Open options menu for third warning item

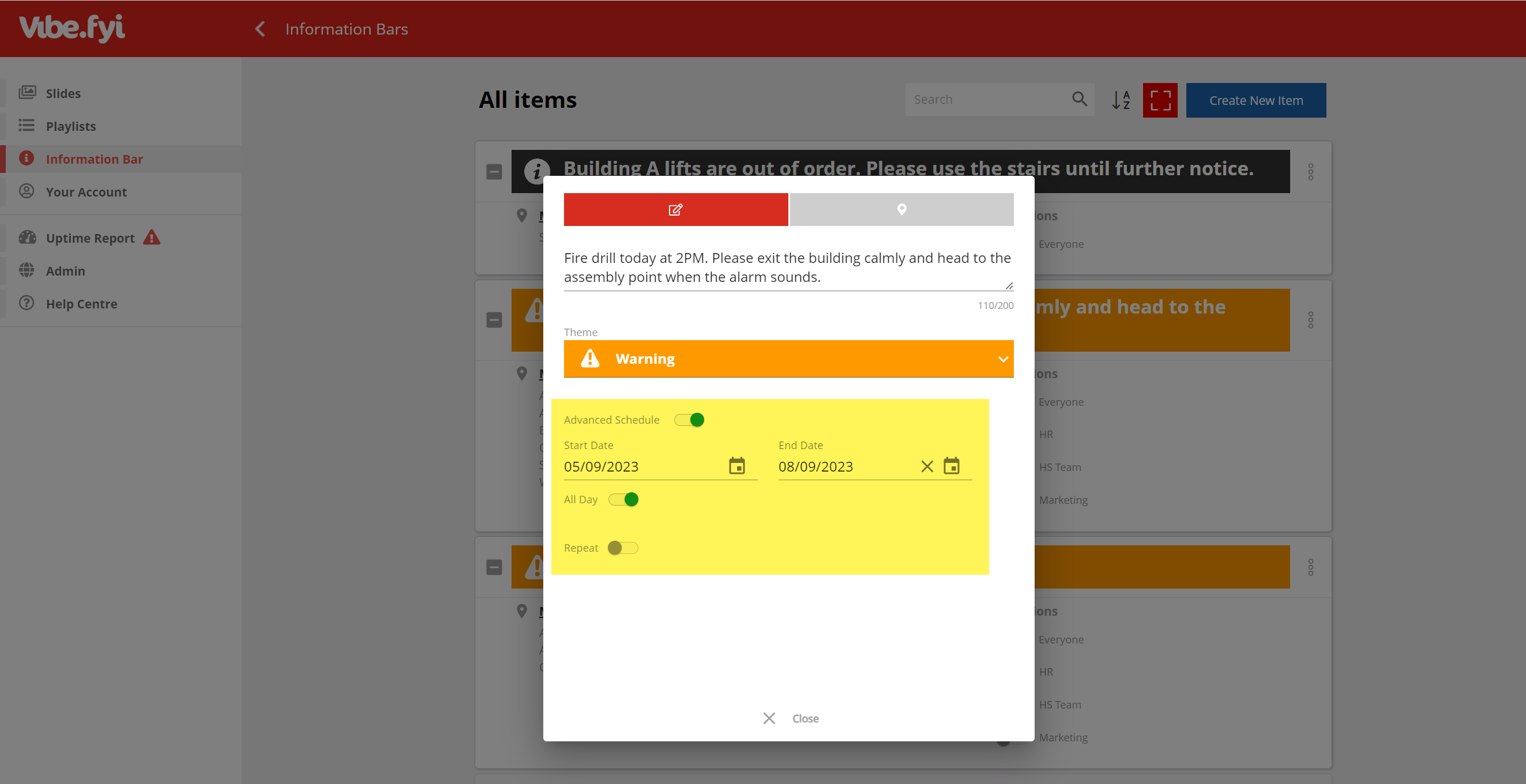point(1310,567)
